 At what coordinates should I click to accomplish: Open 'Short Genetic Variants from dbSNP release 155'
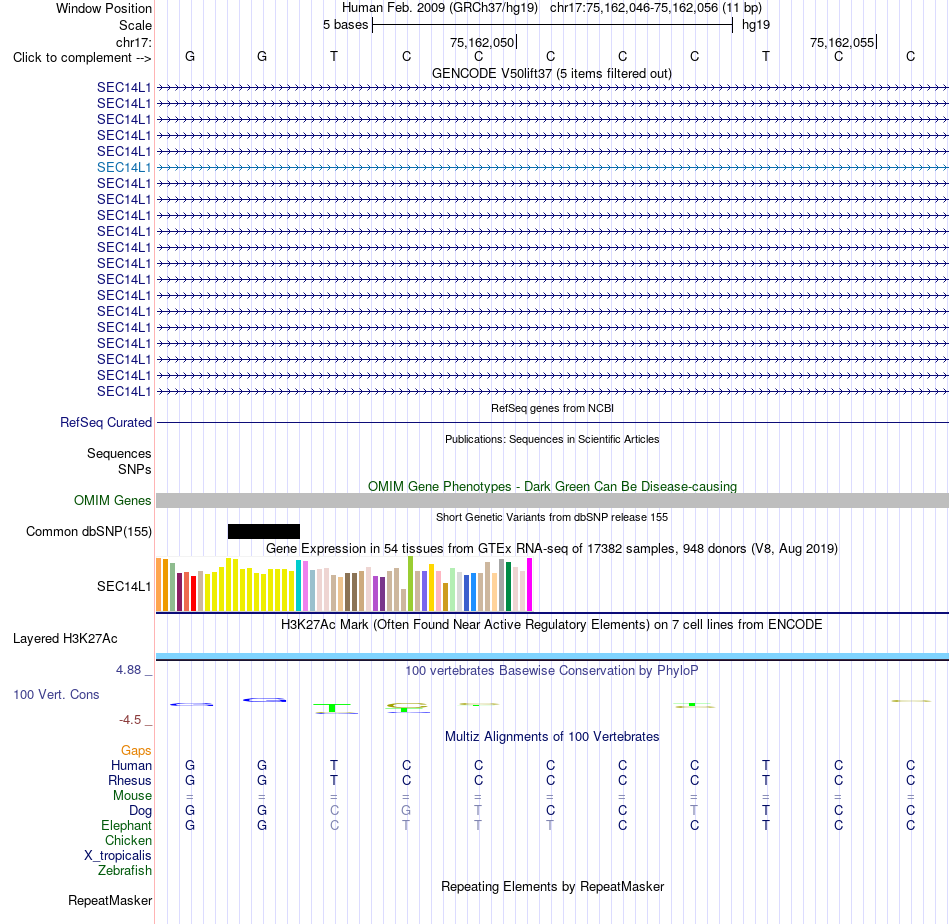(x=552, y=517)
